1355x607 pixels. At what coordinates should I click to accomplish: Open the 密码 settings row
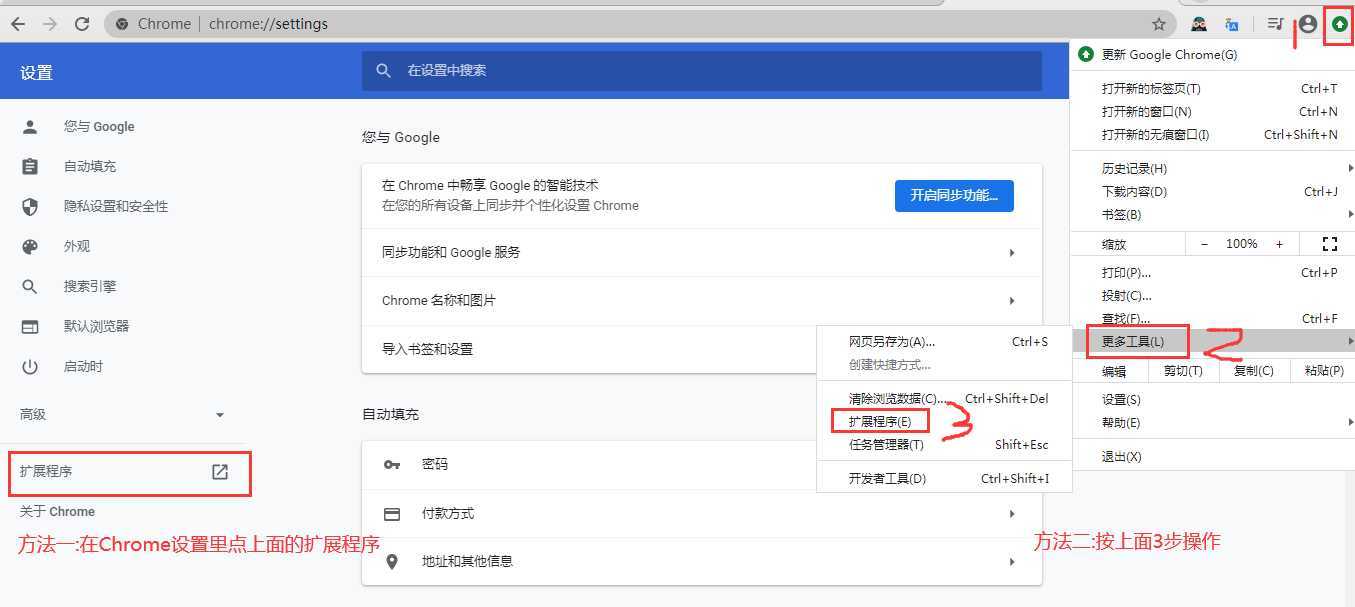click(702, 465)
